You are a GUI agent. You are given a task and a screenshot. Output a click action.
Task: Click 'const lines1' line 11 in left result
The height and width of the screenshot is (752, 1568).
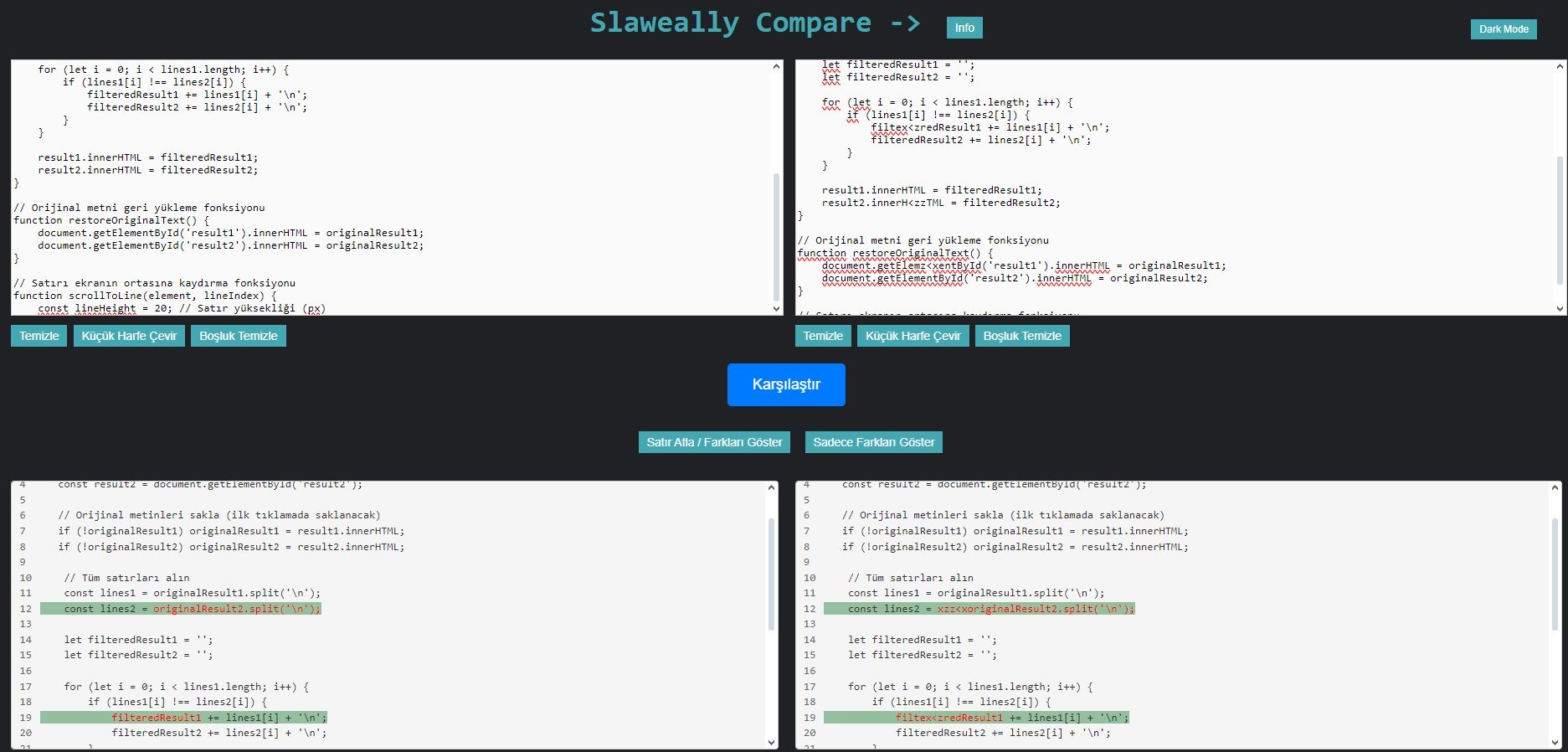point(193,593)
